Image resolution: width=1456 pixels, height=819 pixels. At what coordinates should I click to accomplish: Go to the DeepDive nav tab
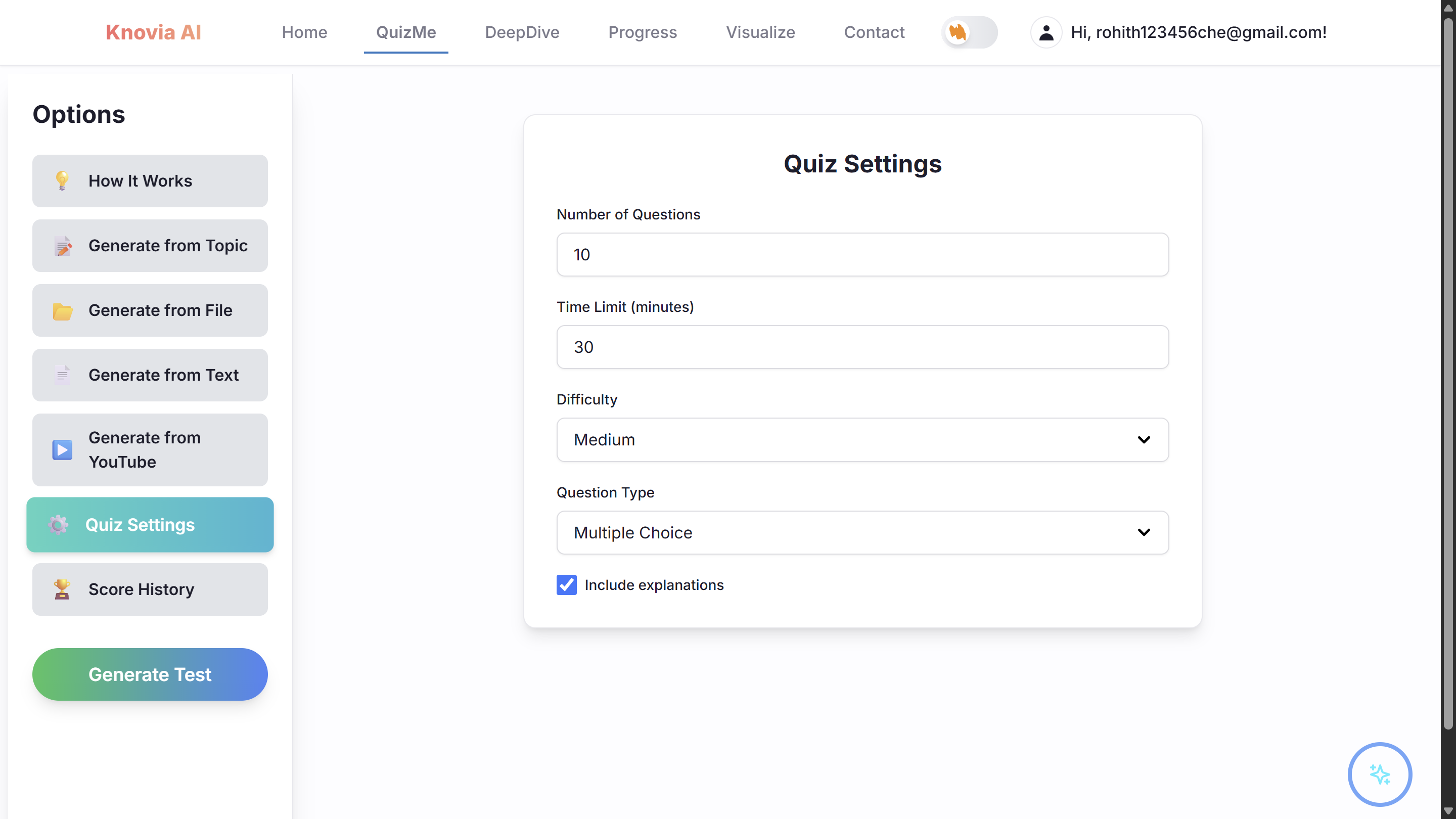[x=522, y=33]
